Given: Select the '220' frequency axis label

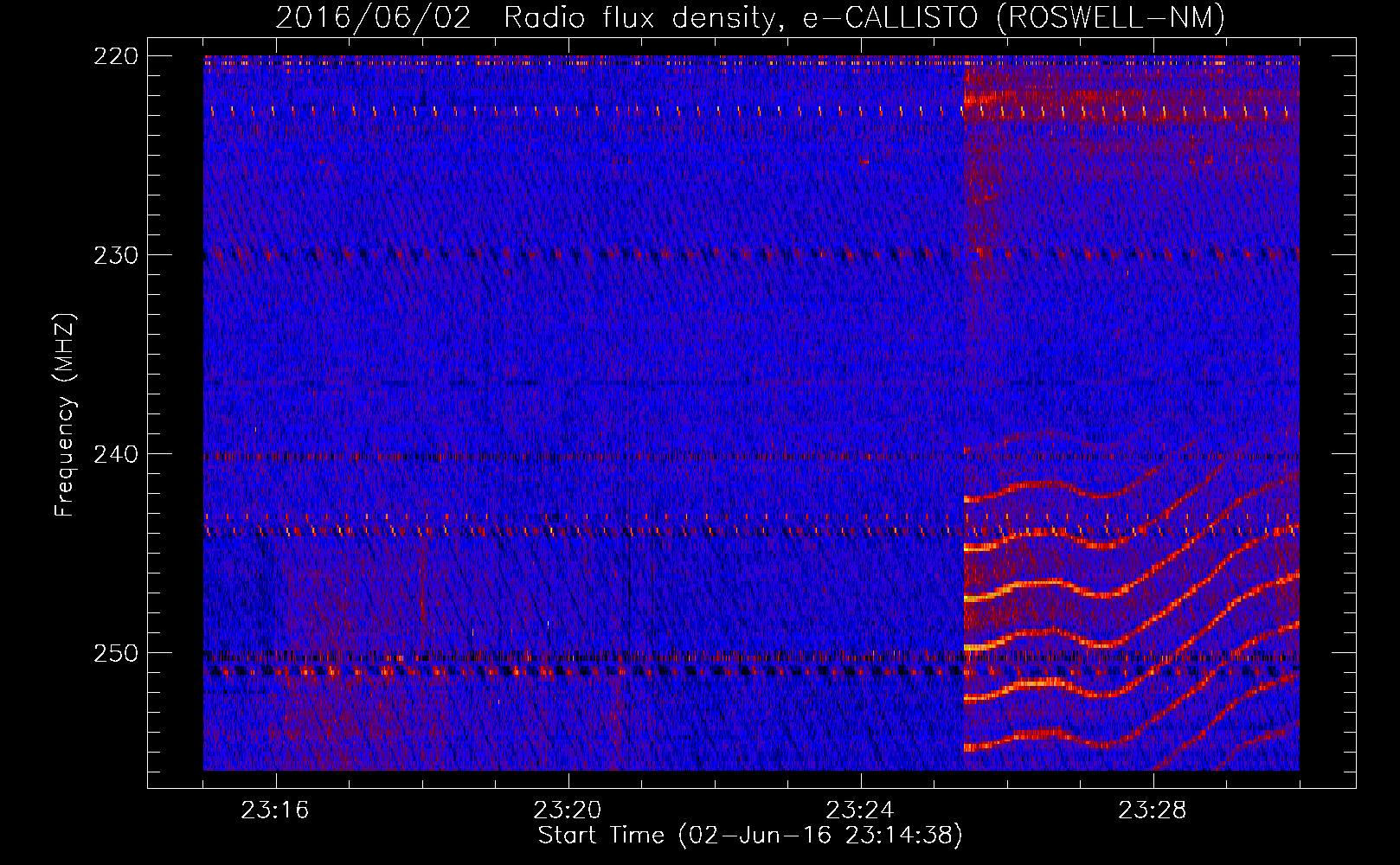Looking at the screenshot, I should pos(115,56).
